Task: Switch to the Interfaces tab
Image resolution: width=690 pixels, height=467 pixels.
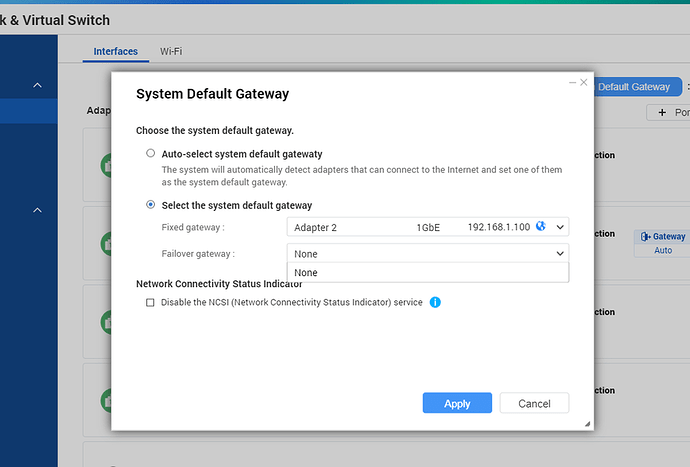Action: tap(115, 51)
